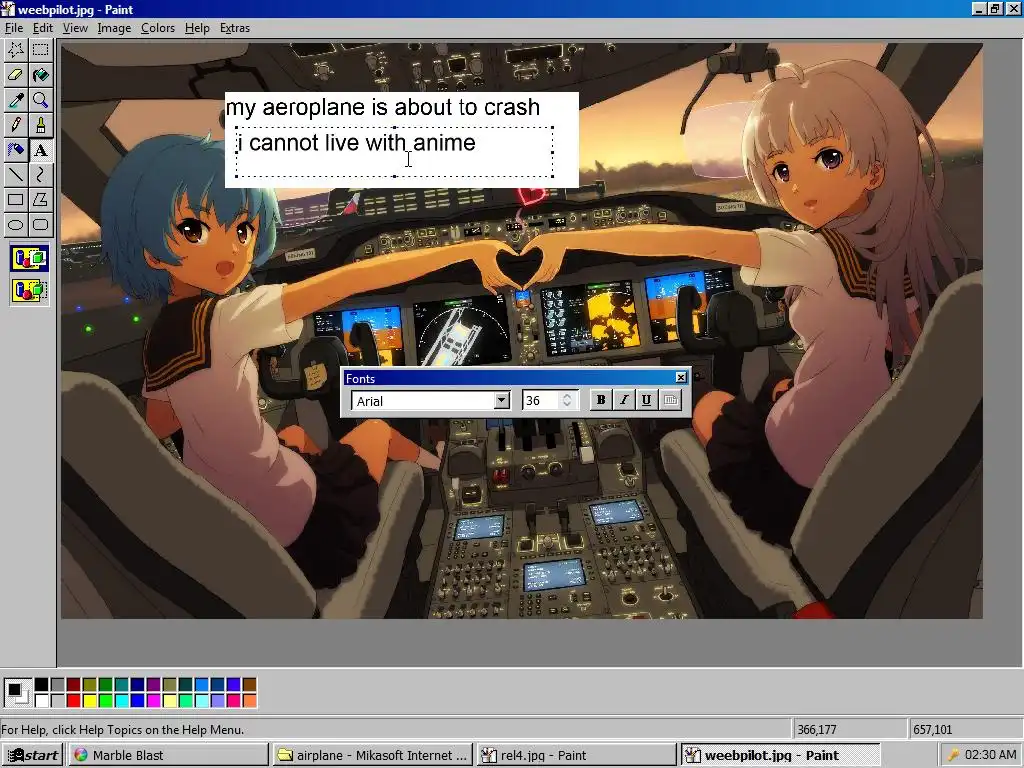The width and height of the screenshot is (1024, 768).
Task: Select the Free-Form Select tool
Action: (x=16, y=50)
